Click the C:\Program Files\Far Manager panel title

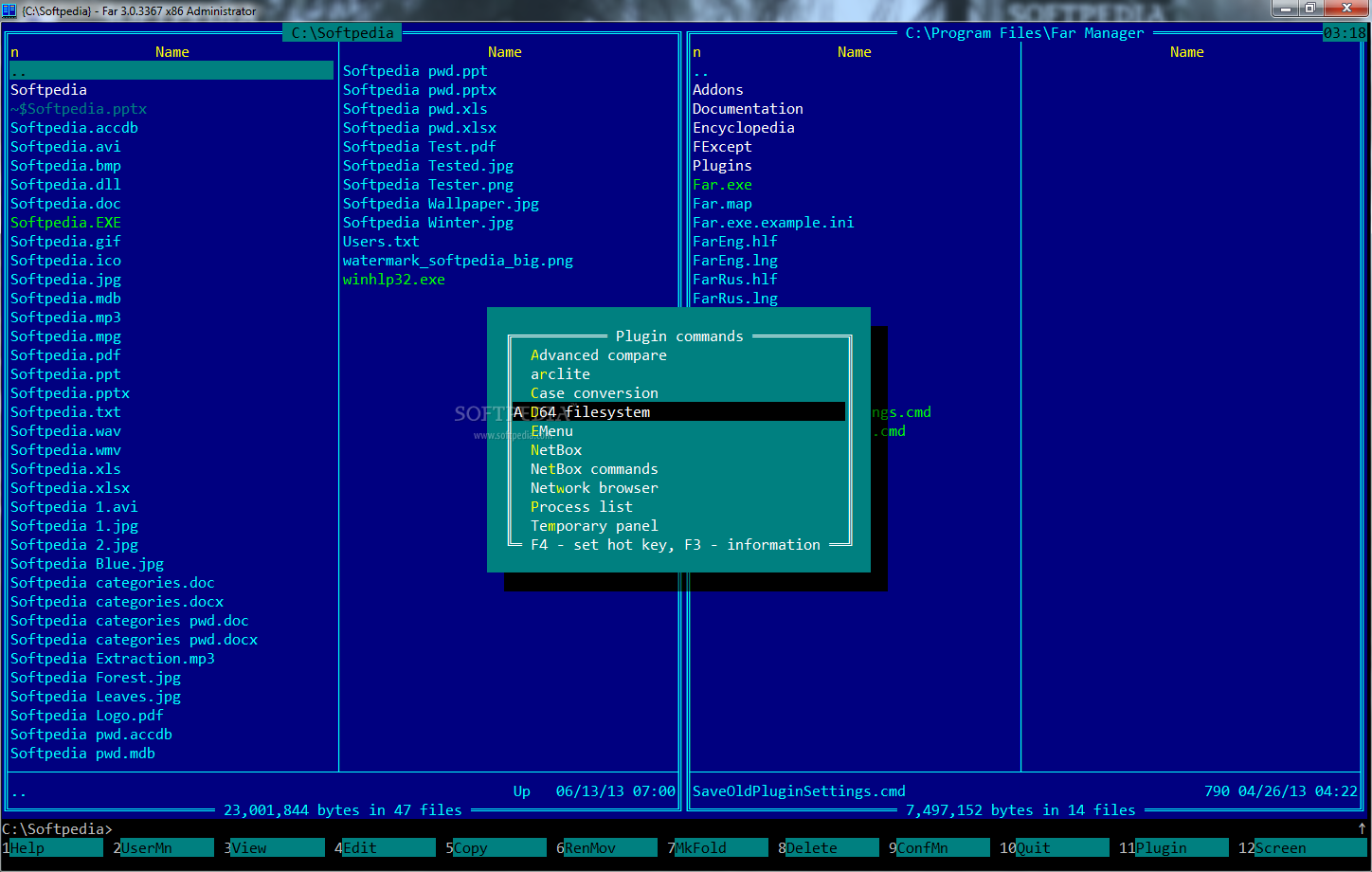[x=1024, y=33]
